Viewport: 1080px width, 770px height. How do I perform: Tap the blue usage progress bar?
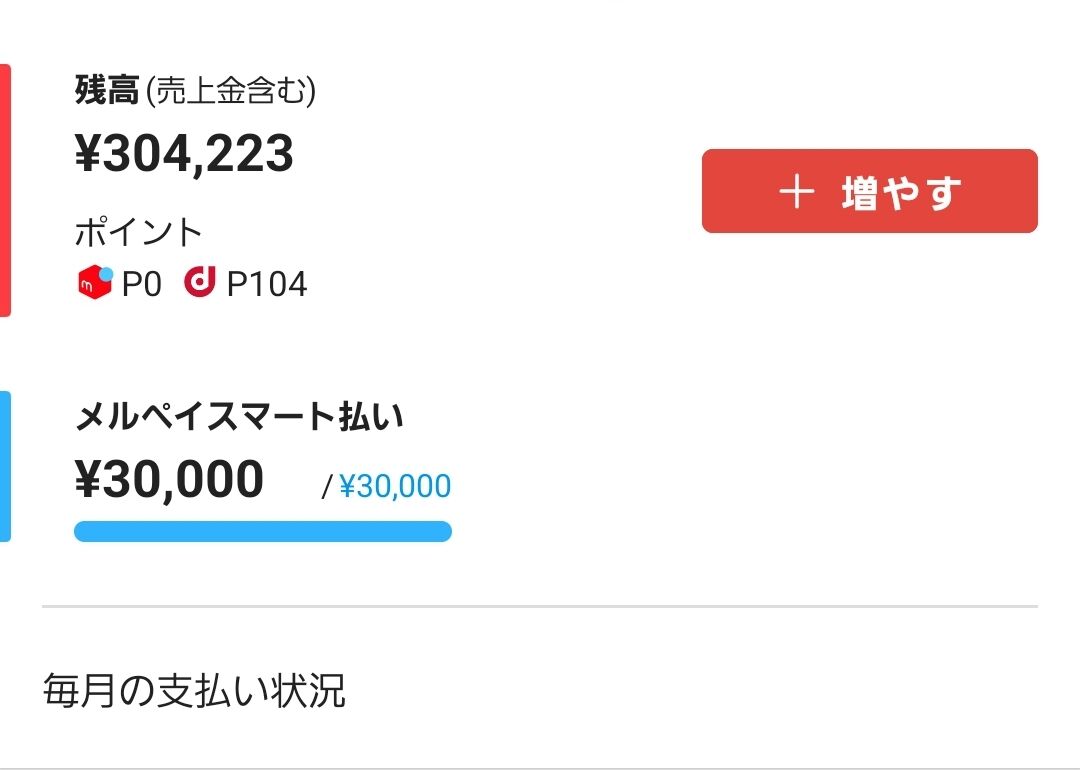tap(262, 531)
